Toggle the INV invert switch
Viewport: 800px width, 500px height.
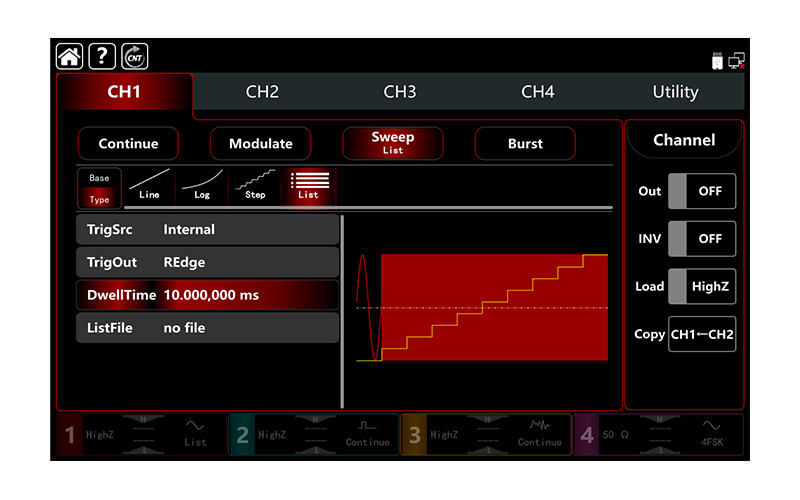pos(701,239)
